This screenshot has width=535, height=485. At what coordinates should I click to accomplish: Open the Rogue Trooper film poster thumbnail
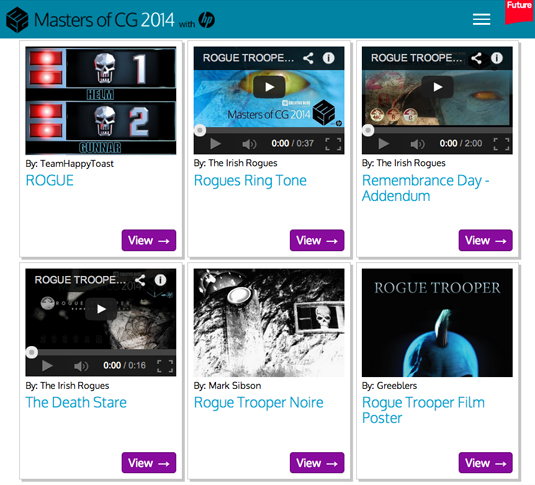tap(437, 323)
